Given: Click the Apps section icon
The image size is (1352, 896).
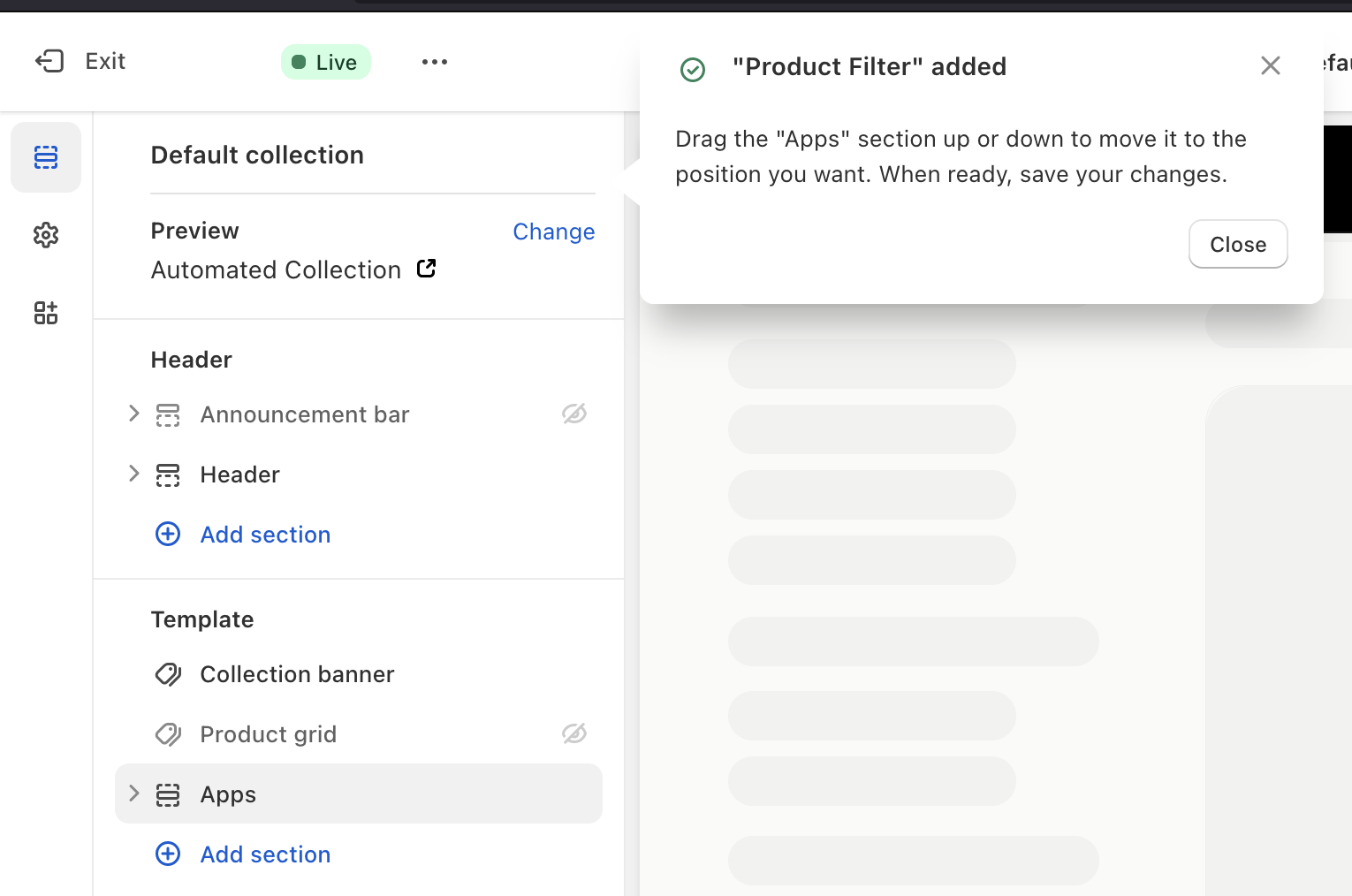Looking at the screenshot, I should point(168,794).
